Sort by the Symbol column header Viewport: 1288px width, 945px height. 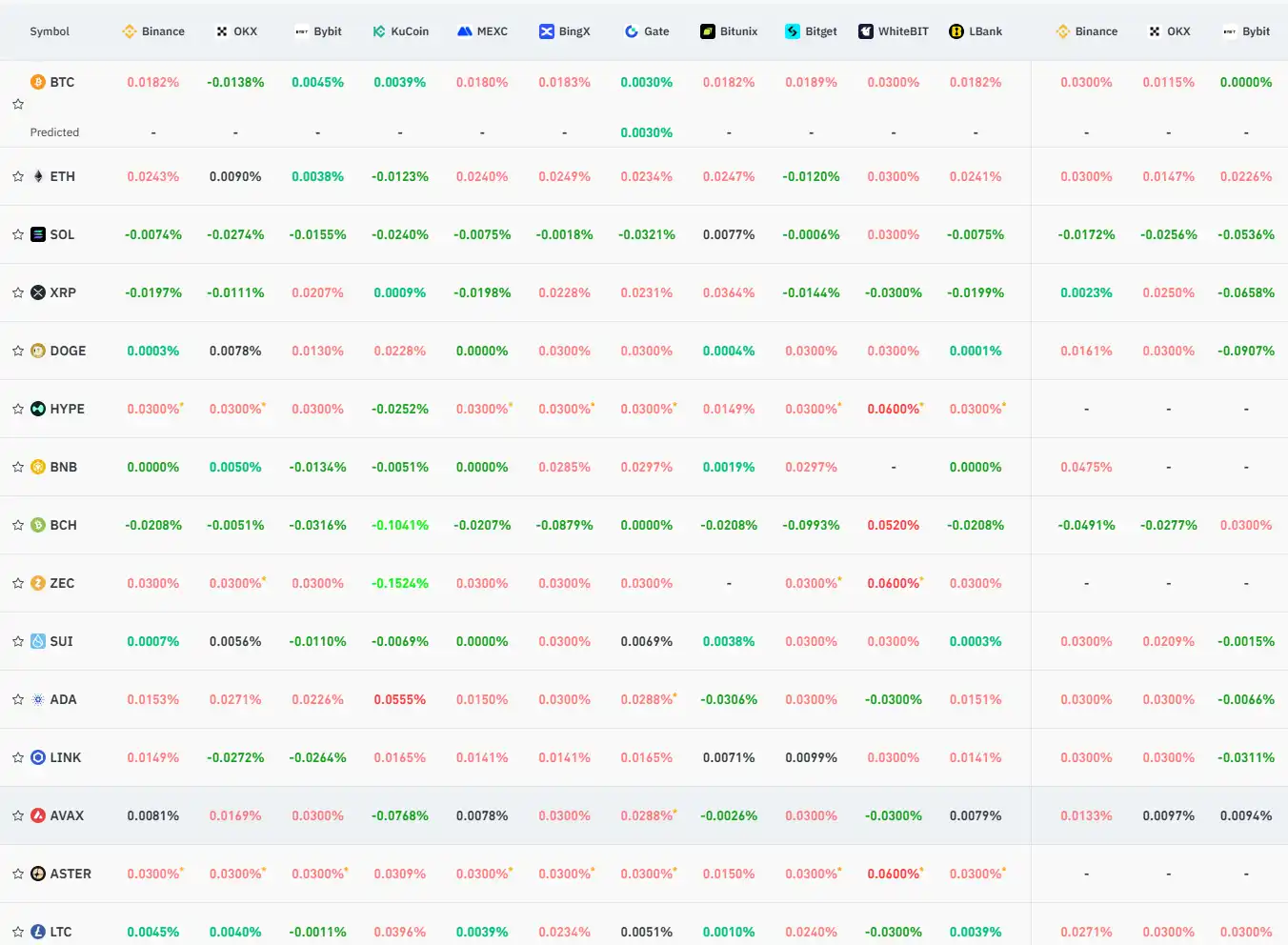(x=50, y=31)
